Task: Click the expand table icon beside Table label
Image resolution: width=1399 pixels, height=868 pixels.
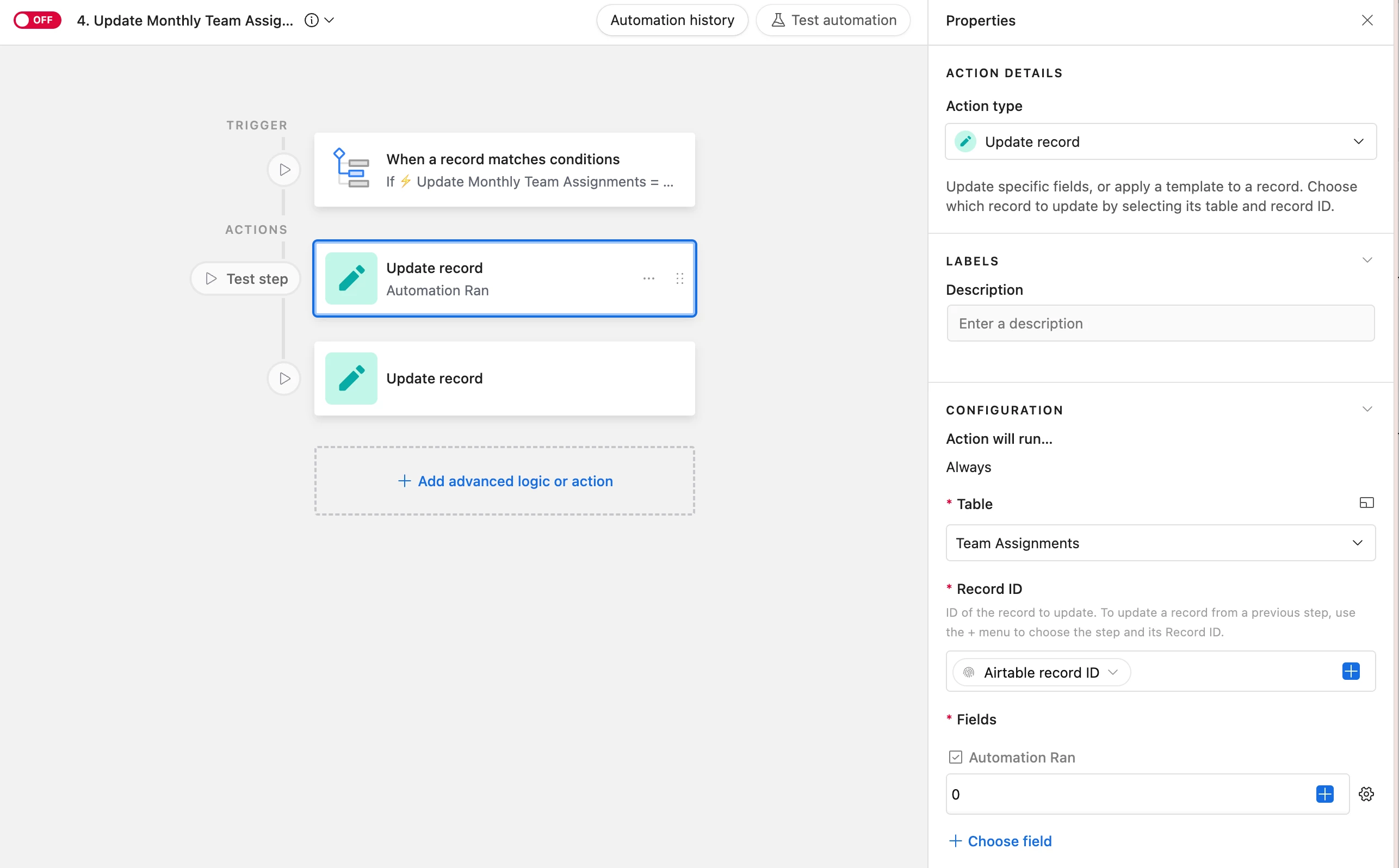Action: click(1366, 503)
